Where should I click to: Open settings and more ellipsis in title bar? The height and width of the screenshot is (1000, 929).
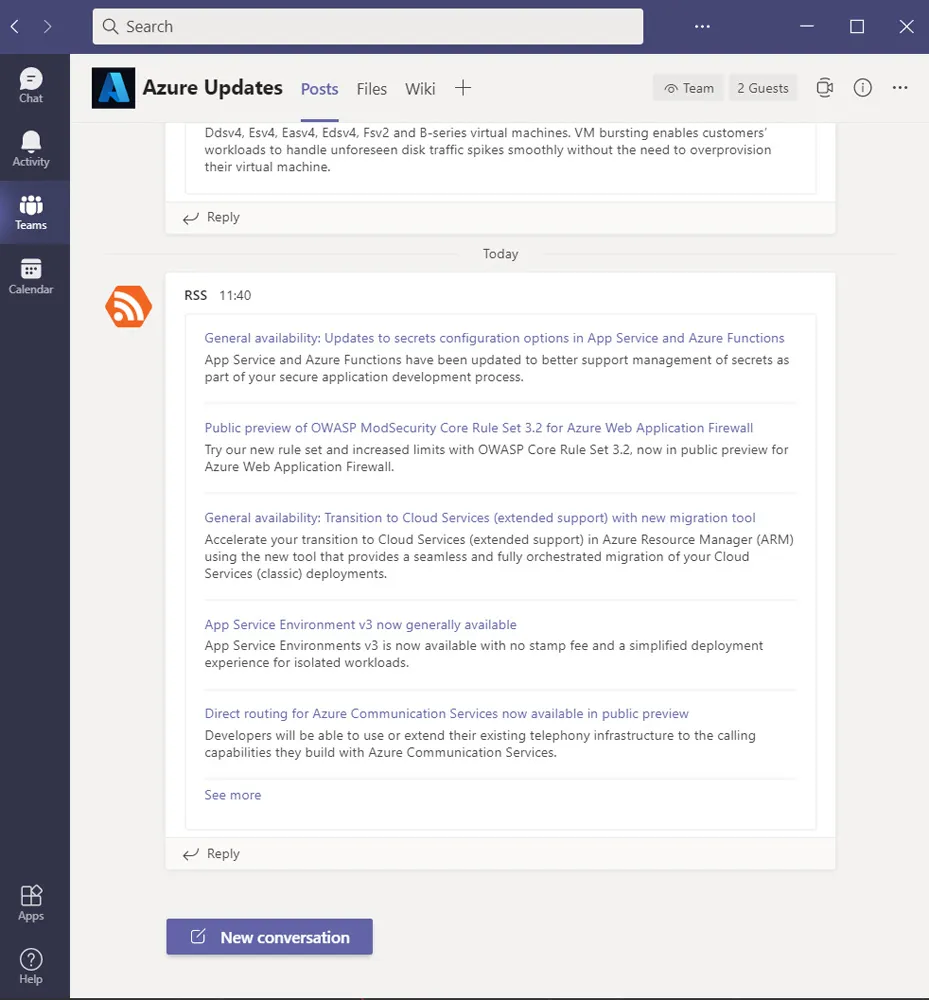702,26
